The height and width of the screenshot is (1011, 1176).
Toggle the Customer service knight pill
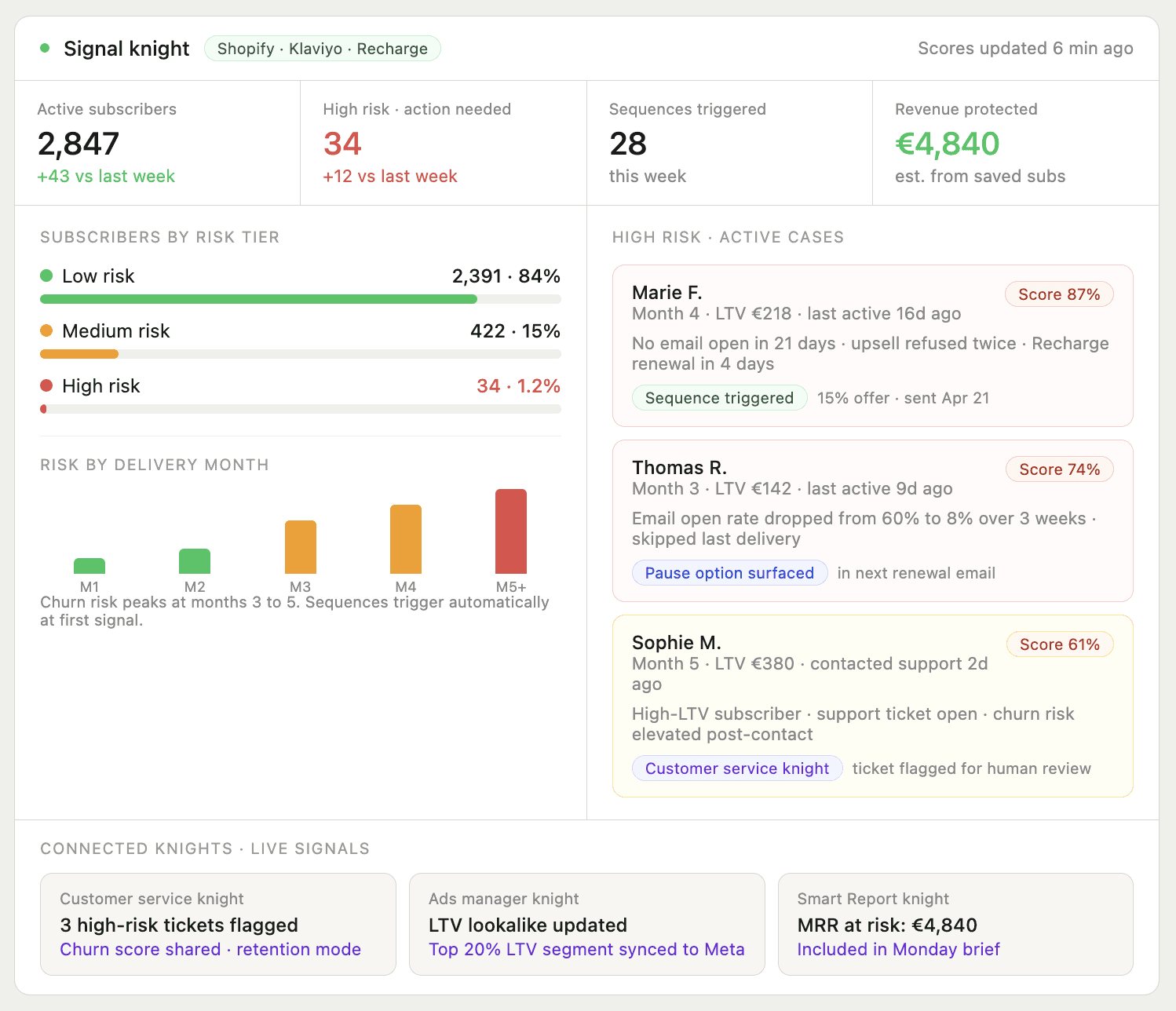click(x=736, y=768)
